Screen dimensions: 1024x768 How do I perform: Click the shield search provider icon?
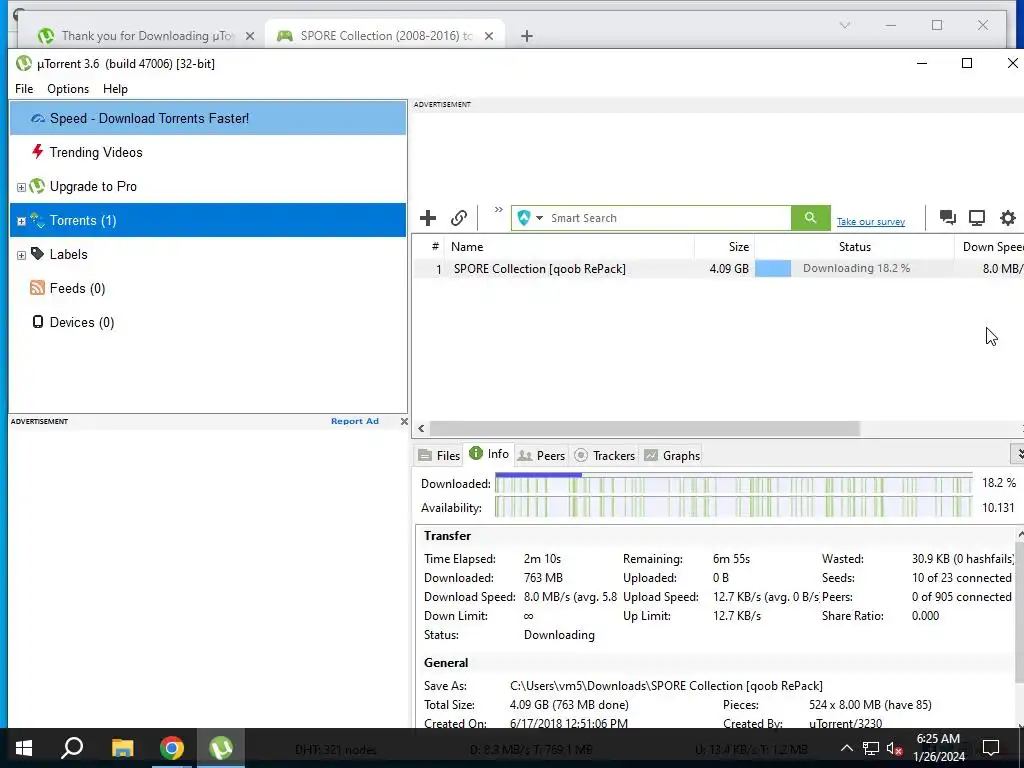click(x=524, y=218)
